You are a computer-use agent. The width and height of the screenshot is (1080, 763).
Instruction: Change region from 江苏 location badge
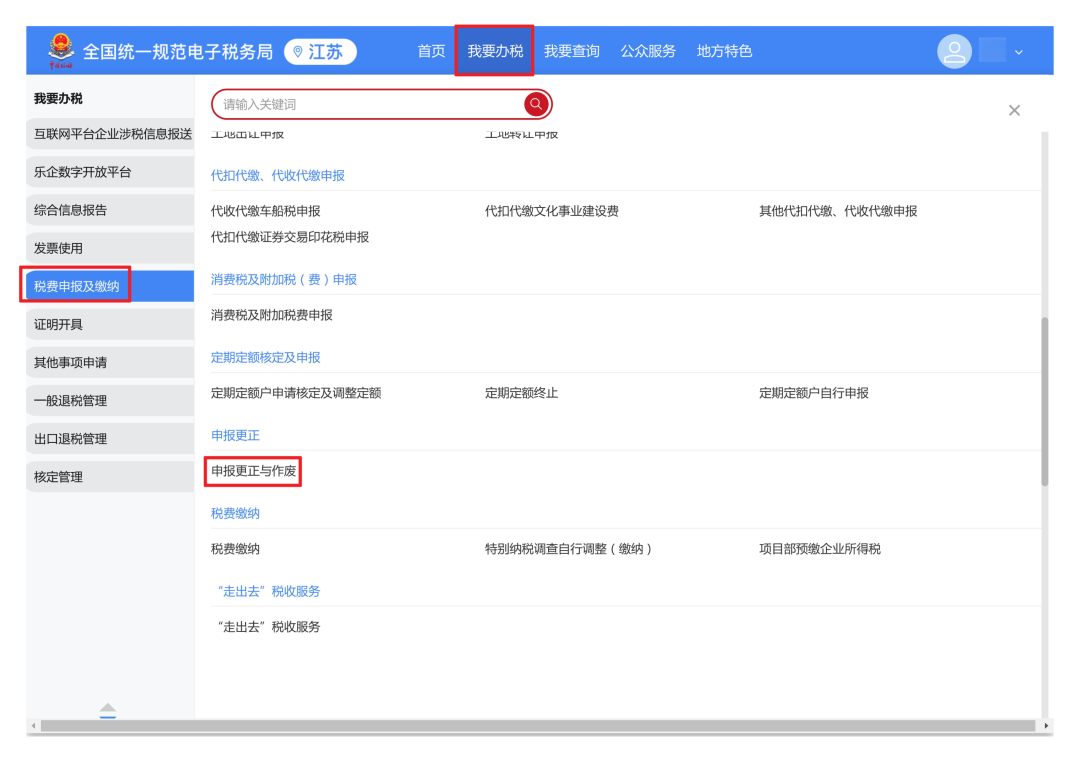pos(320,52)
